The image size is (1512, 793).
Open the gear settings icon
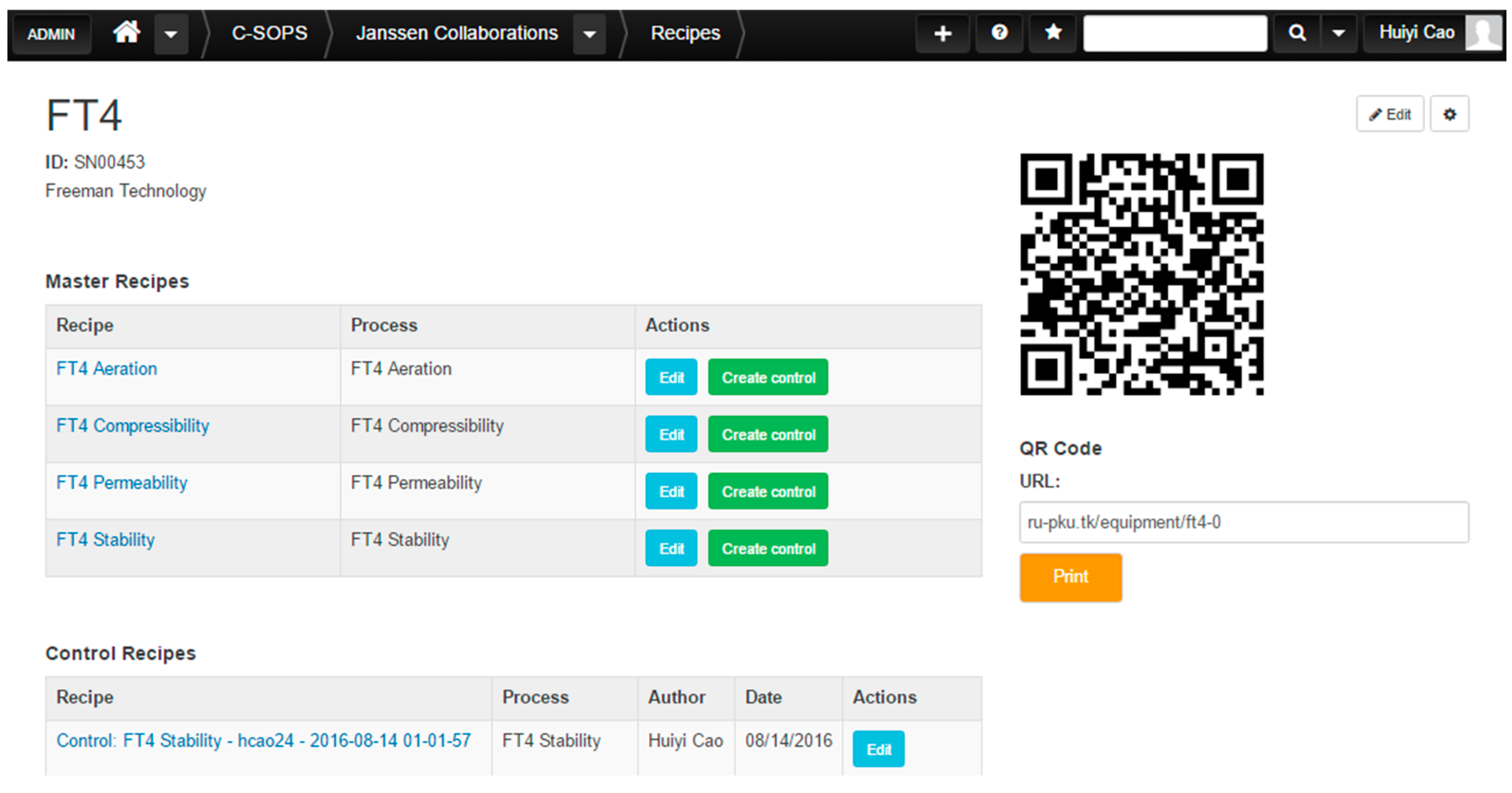1449,114
